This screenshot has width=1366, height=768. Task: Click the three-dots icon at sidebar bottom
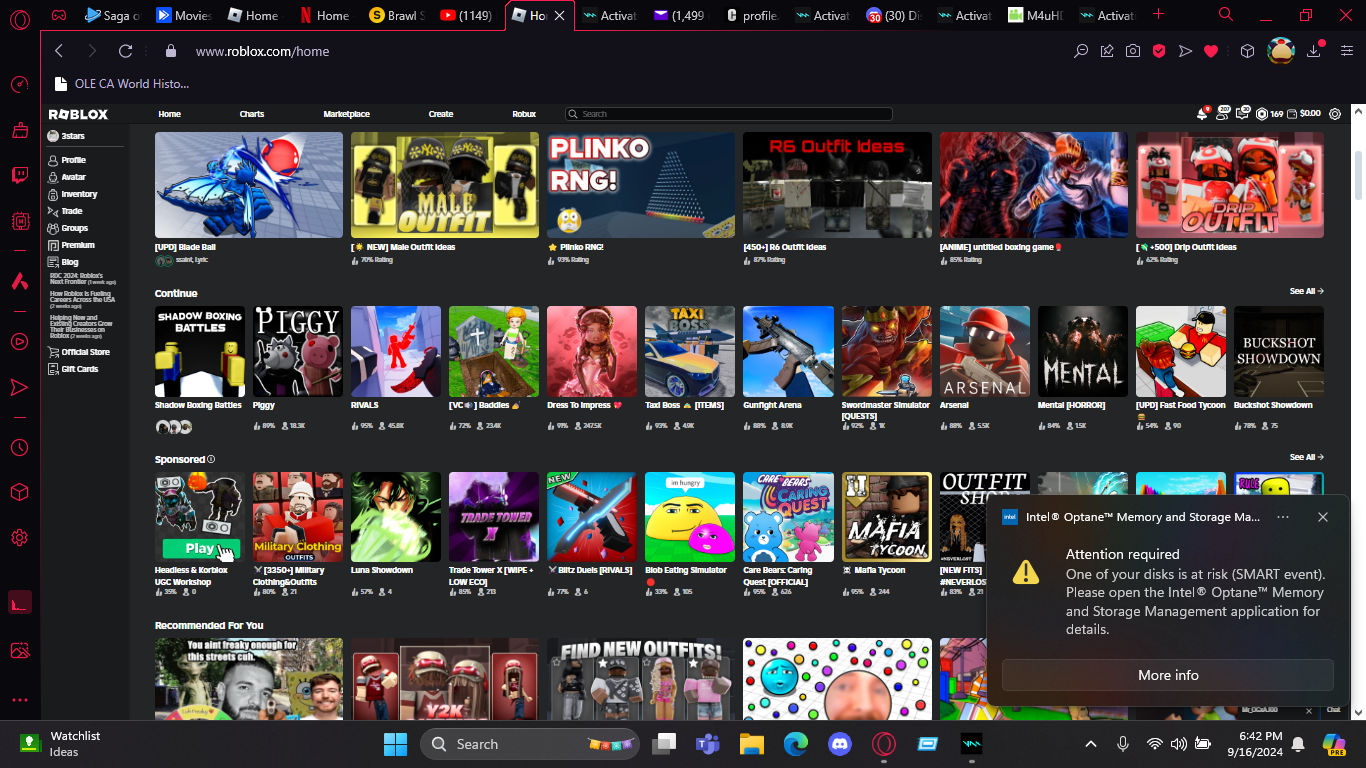(19, 700)
